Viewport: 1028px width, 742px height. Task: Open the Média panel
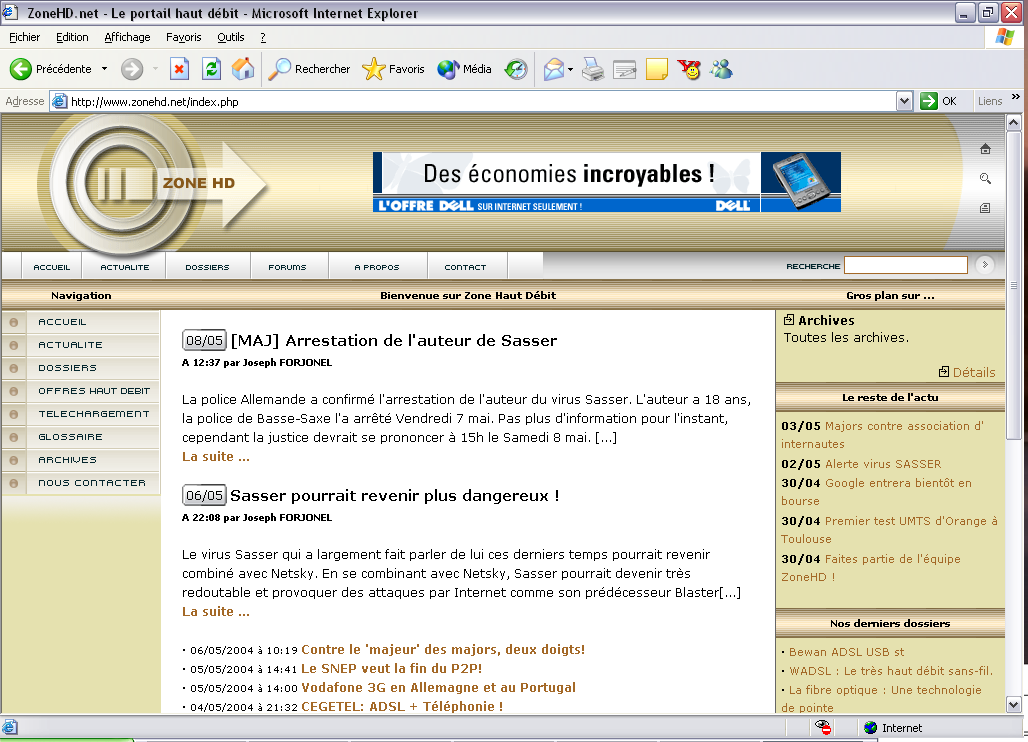pyautogui.click(x=448, y=69)
